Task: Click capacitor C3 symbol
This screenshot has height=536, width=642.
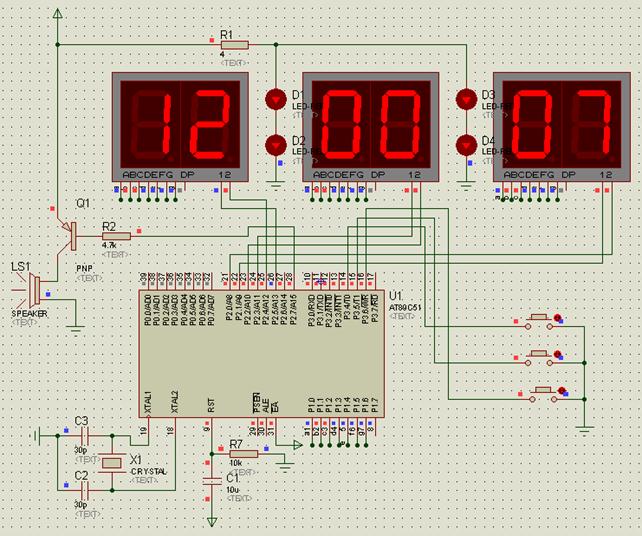Action: (x=85, y=435)
